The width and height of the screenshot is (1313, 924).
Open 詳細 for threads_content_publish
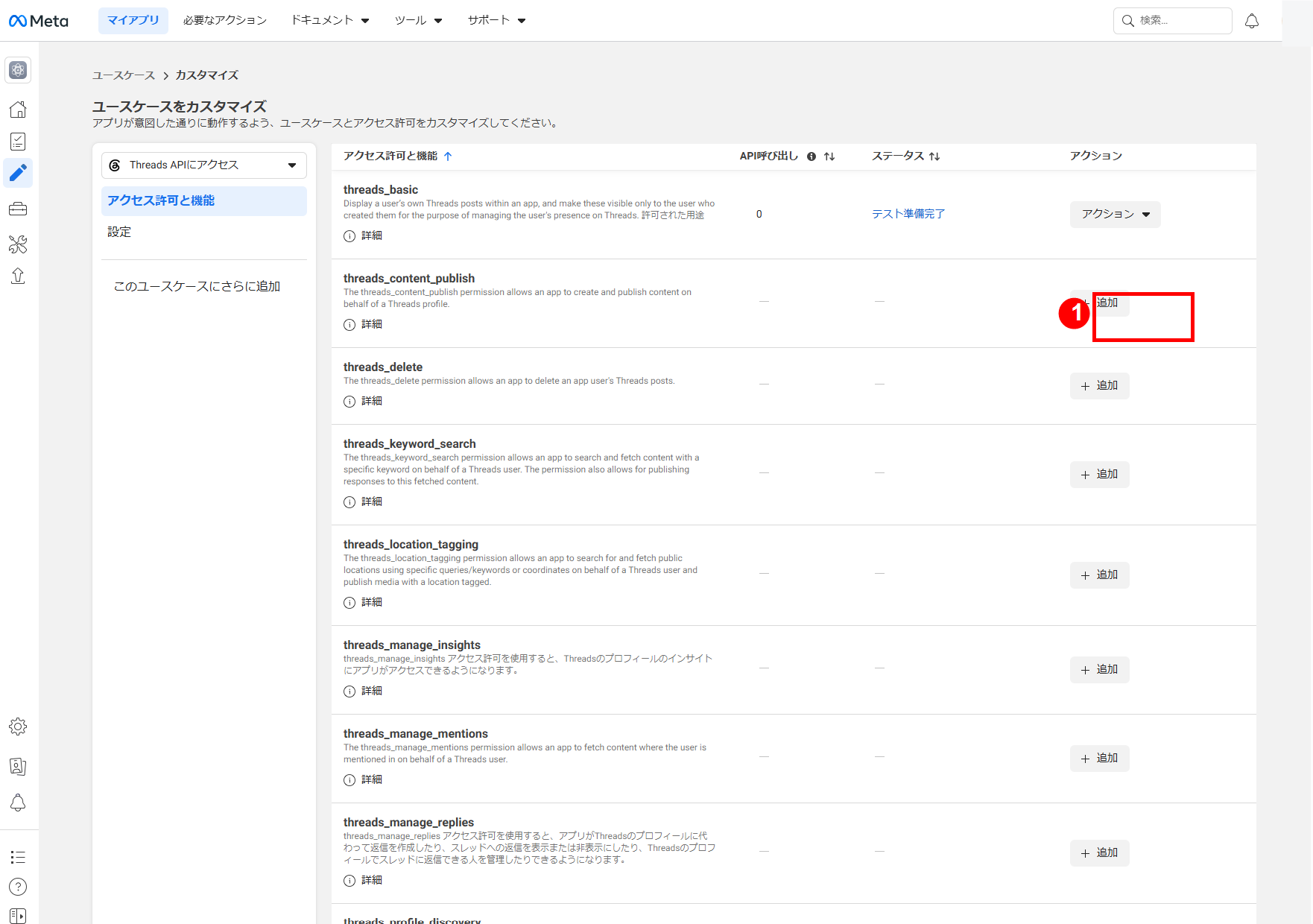pyautogui.click(x=363, y=324)
